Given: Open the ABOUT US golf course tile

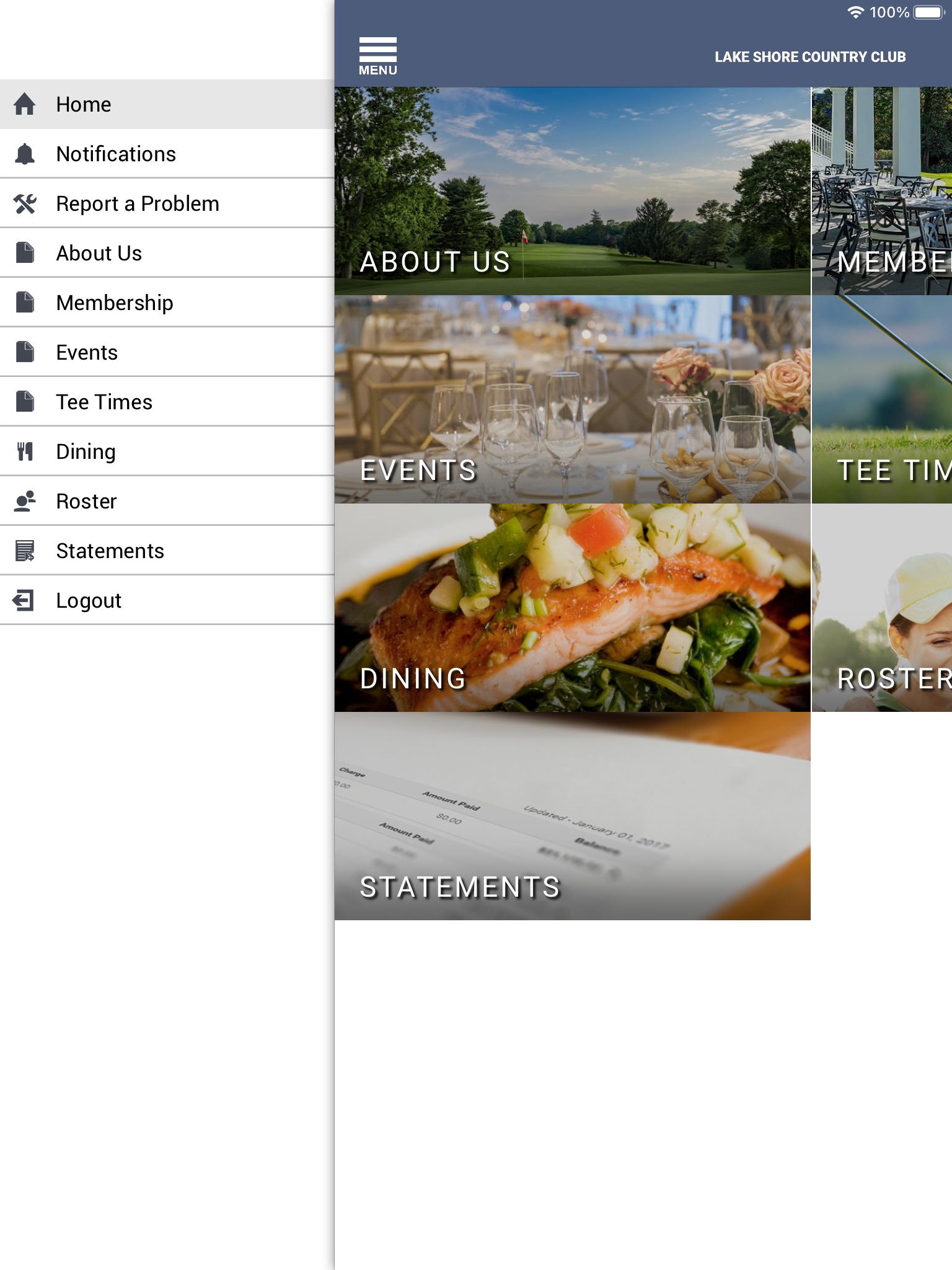Looking at the screenshot, I should [x=573, y=191].
